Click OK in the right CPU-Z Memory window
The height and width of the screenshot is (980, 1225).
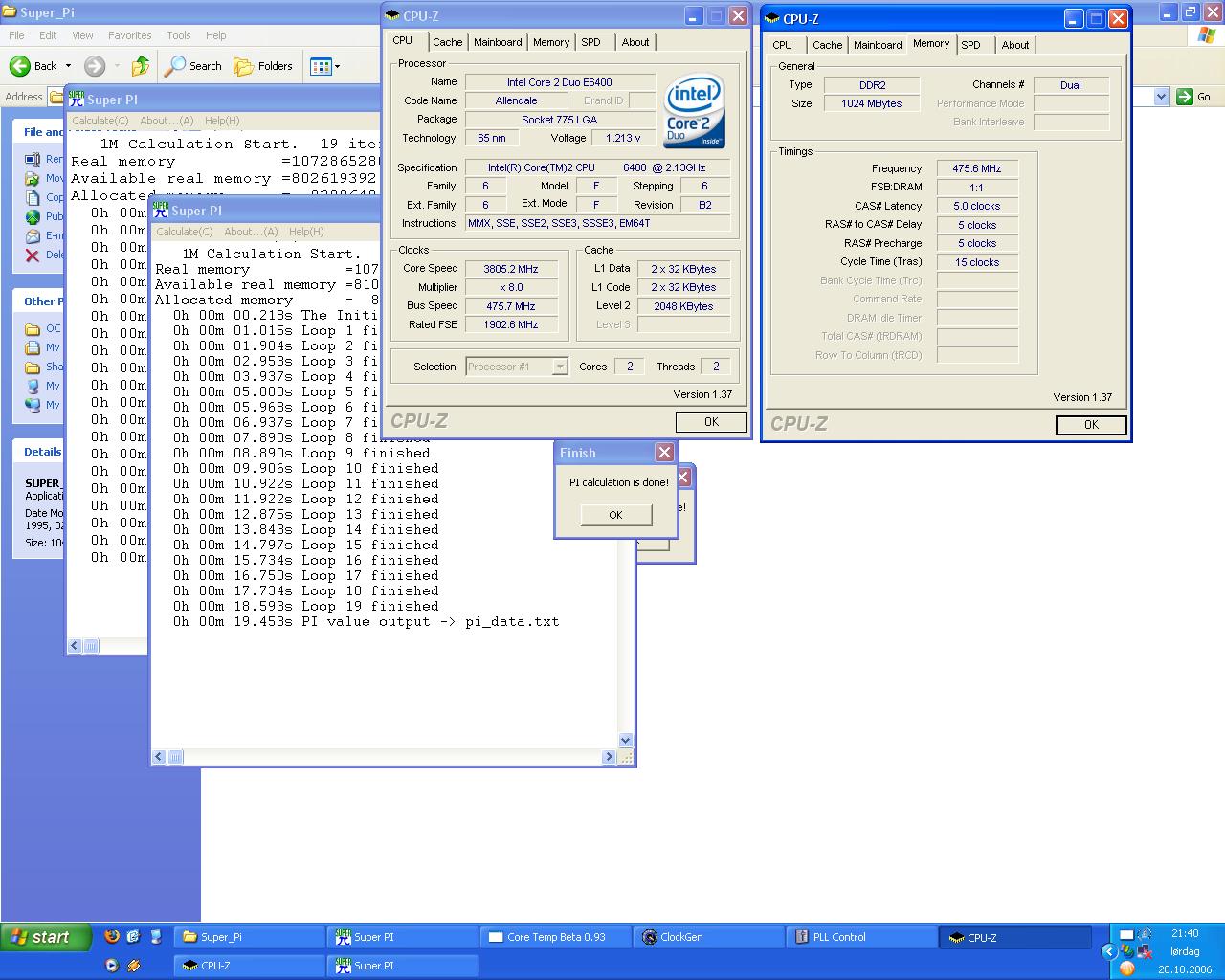1091,425
